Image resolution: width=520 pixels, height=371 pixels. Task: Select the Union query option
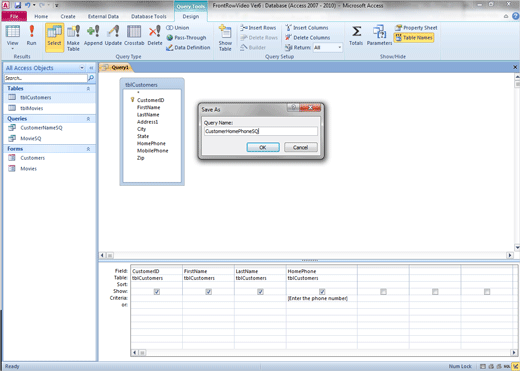[178, 28]
